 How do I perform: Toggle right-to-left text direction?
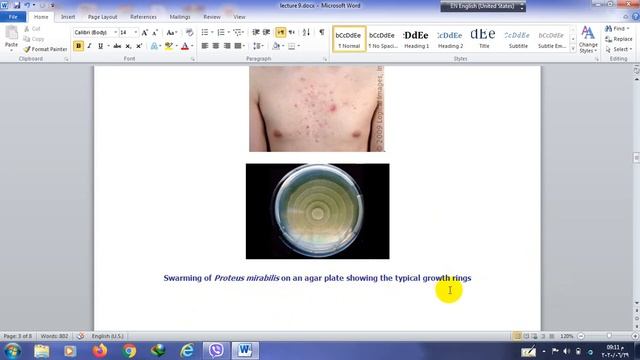pos(291,32)
